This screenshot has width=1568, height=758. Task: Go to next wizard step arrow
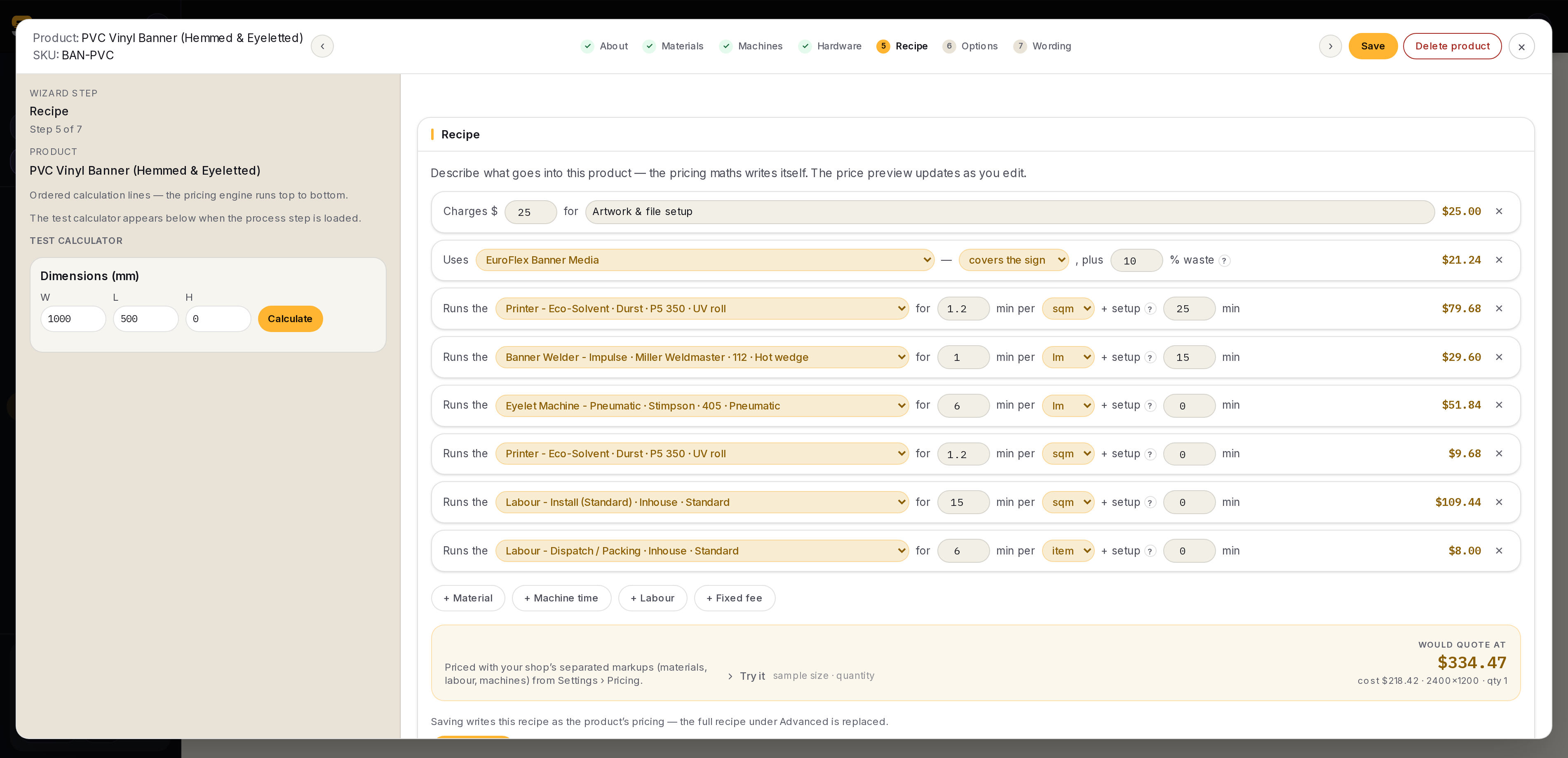[x=1330, y=46]
